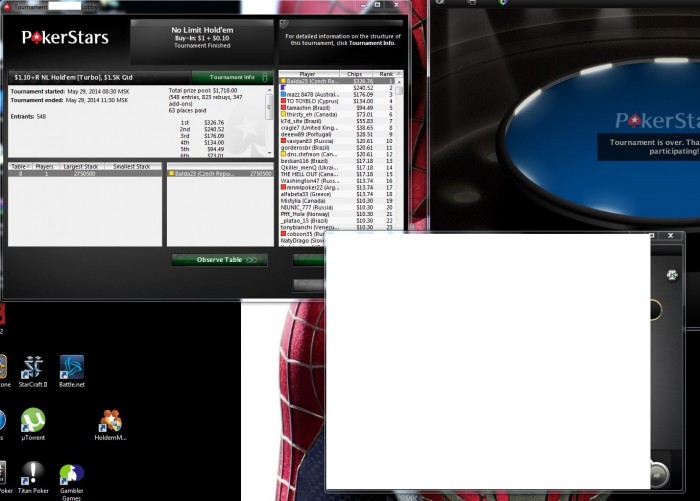The width and height of the screenshot is (700, 501).
Task: Select beckan116 (Brazil) row
Action: coord(337,161)
